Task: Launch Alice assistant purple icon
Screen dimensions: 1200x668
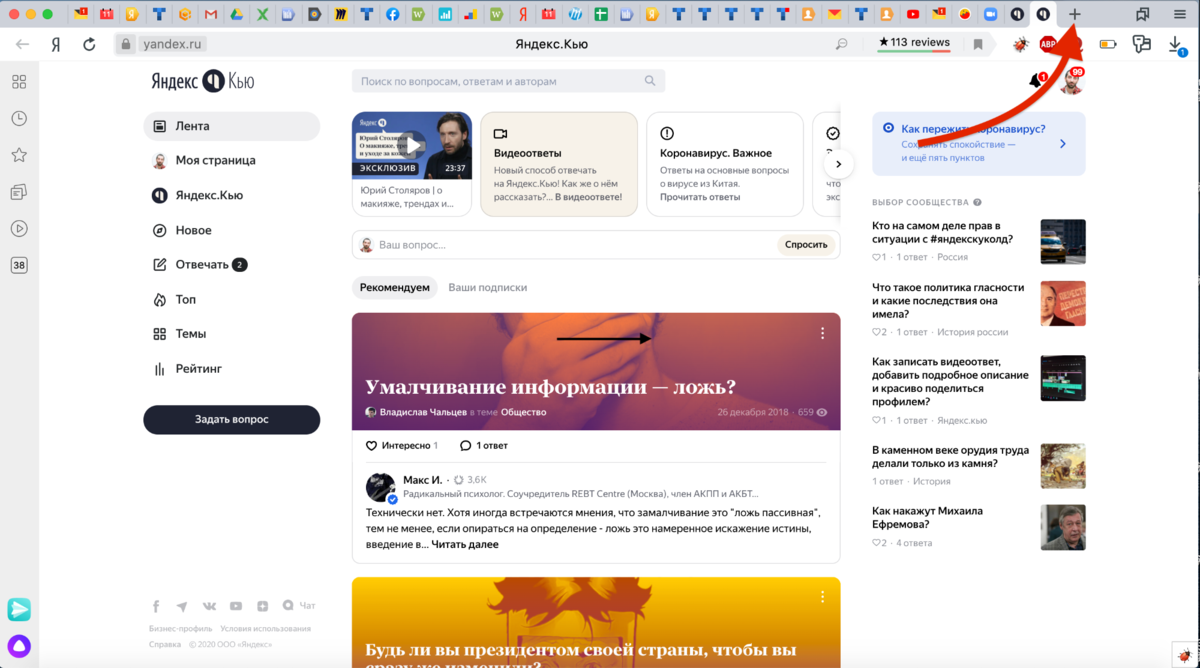Action: coord(19,645)
